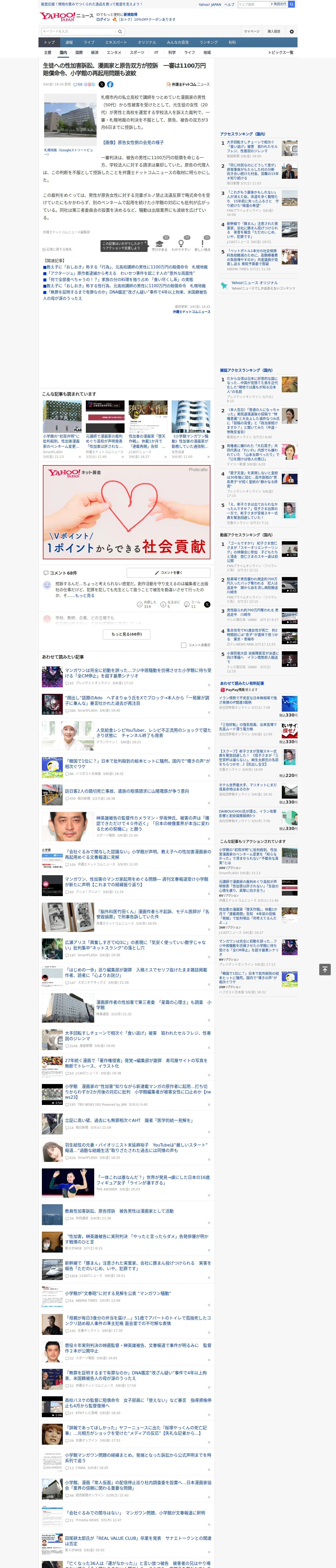This screenshot has height=1568, width=336.
Task: Open the トピックス一覧 link
Action: pos(281,52)
